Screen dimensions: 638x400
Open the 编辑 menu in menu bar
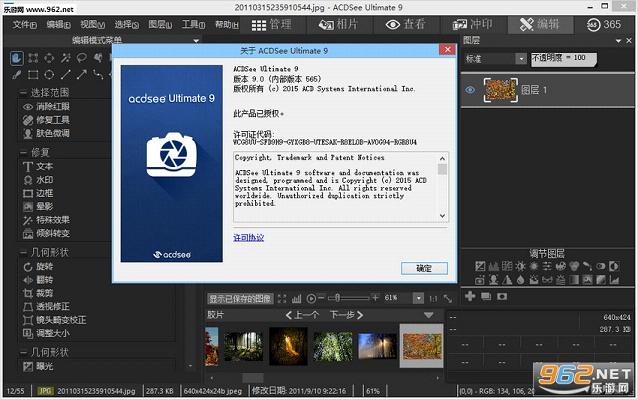tap(58, 25)
